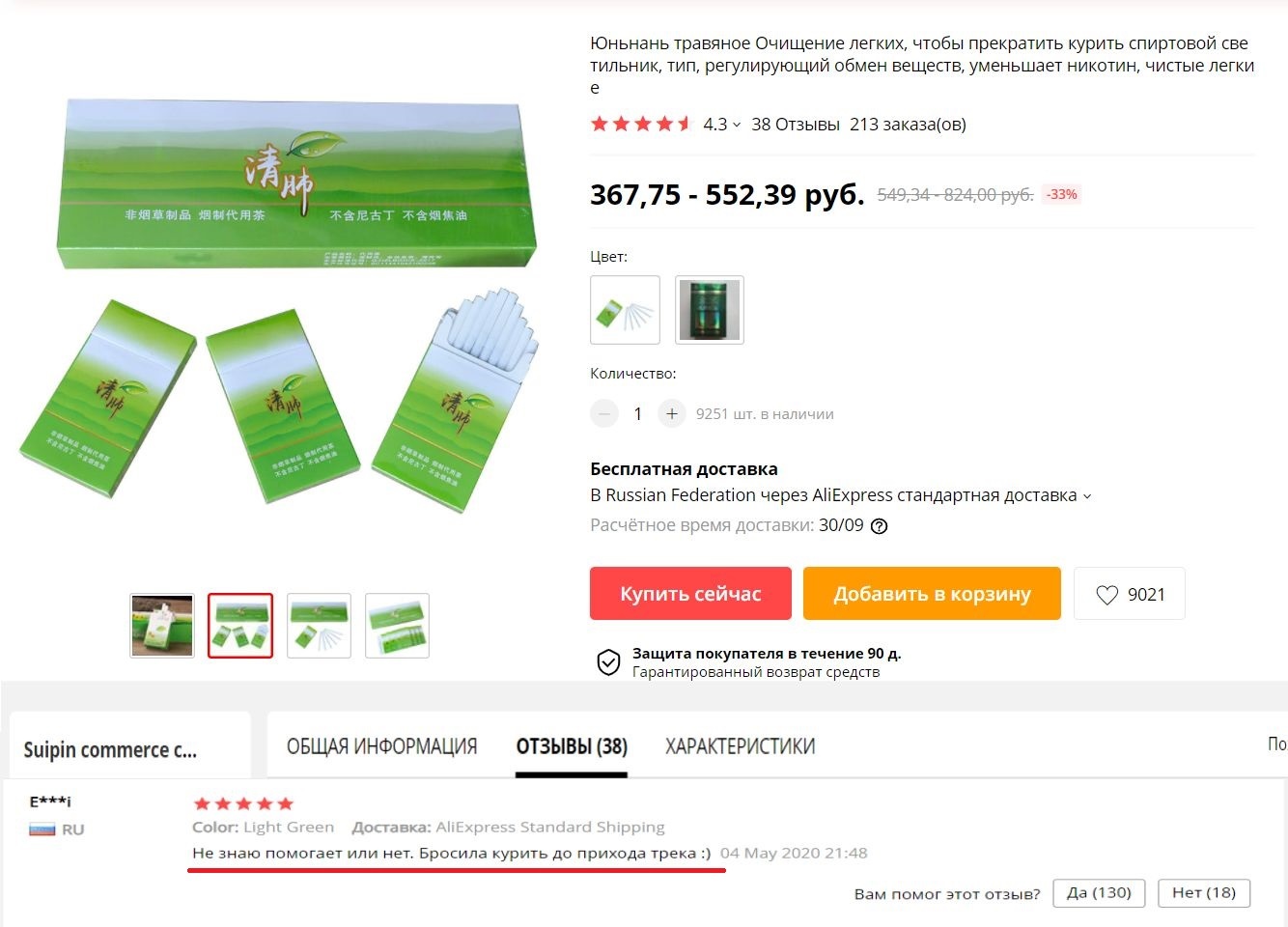Expand AliExpress standard shipping options dropdown

click(1087, 496)
